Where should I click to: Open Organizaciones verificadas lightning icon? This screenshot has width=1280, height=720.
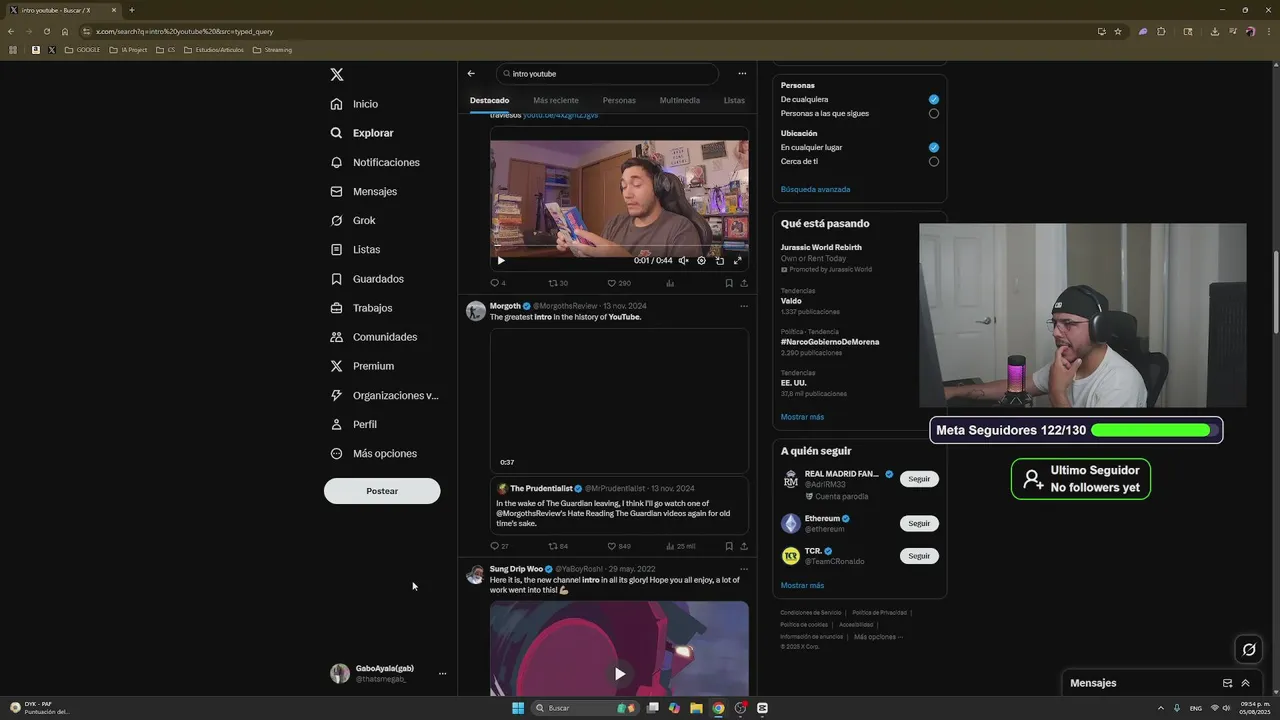tap(337, 395)
